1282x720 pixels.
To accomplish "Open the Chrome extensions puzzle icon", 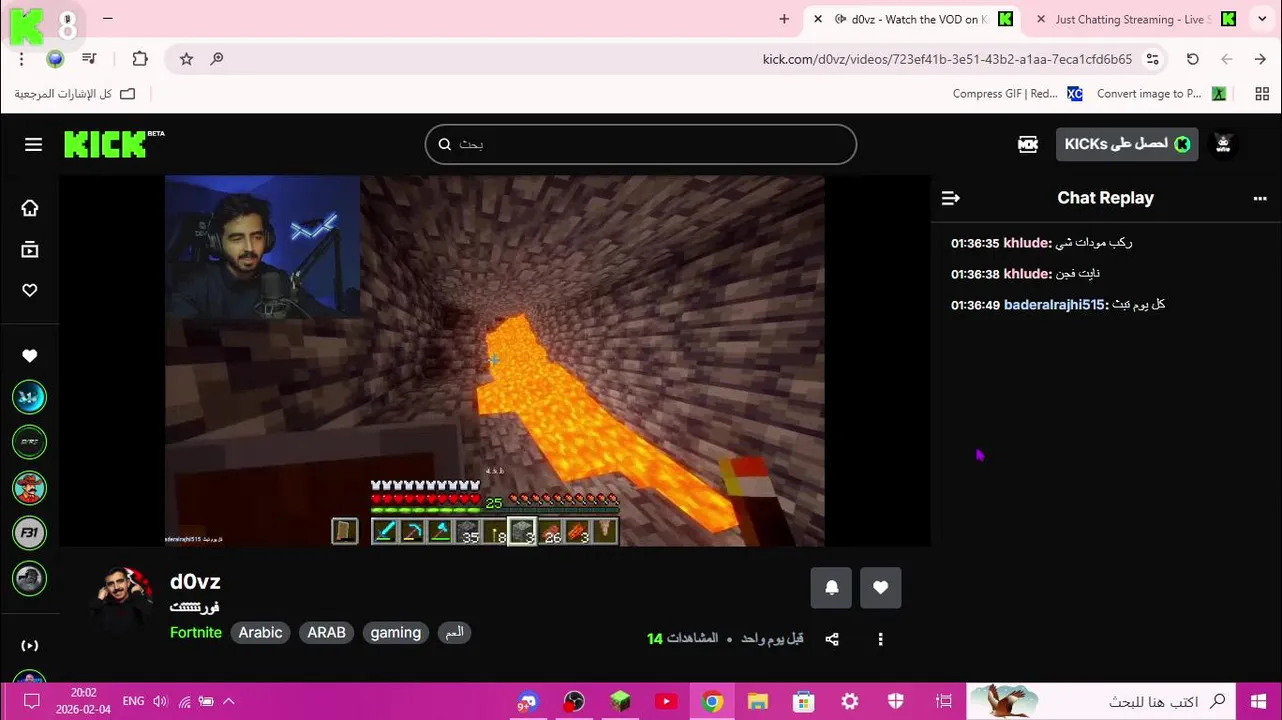I will [x=140, y=59].
